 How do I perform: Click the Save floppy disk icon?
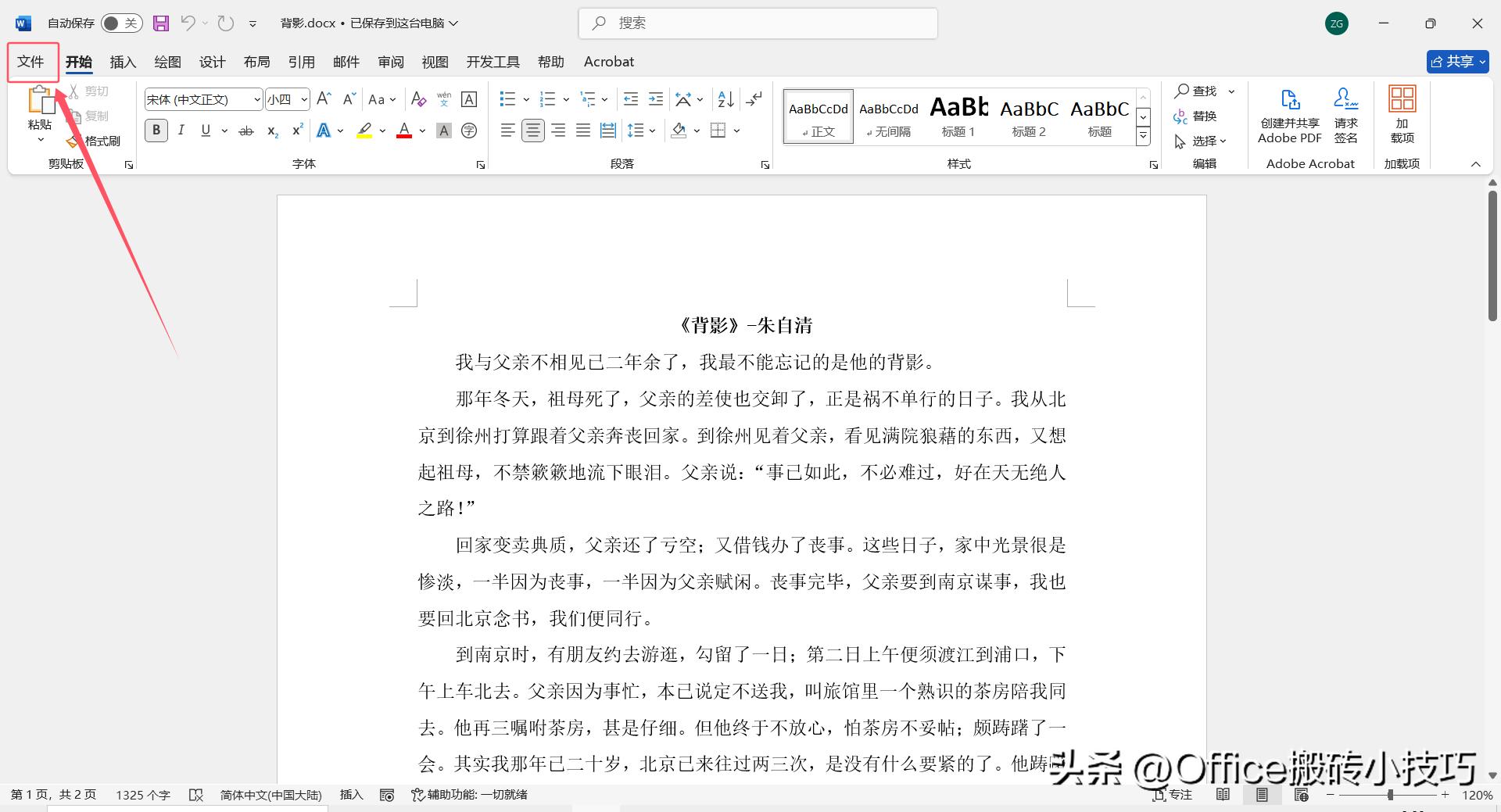161,23
